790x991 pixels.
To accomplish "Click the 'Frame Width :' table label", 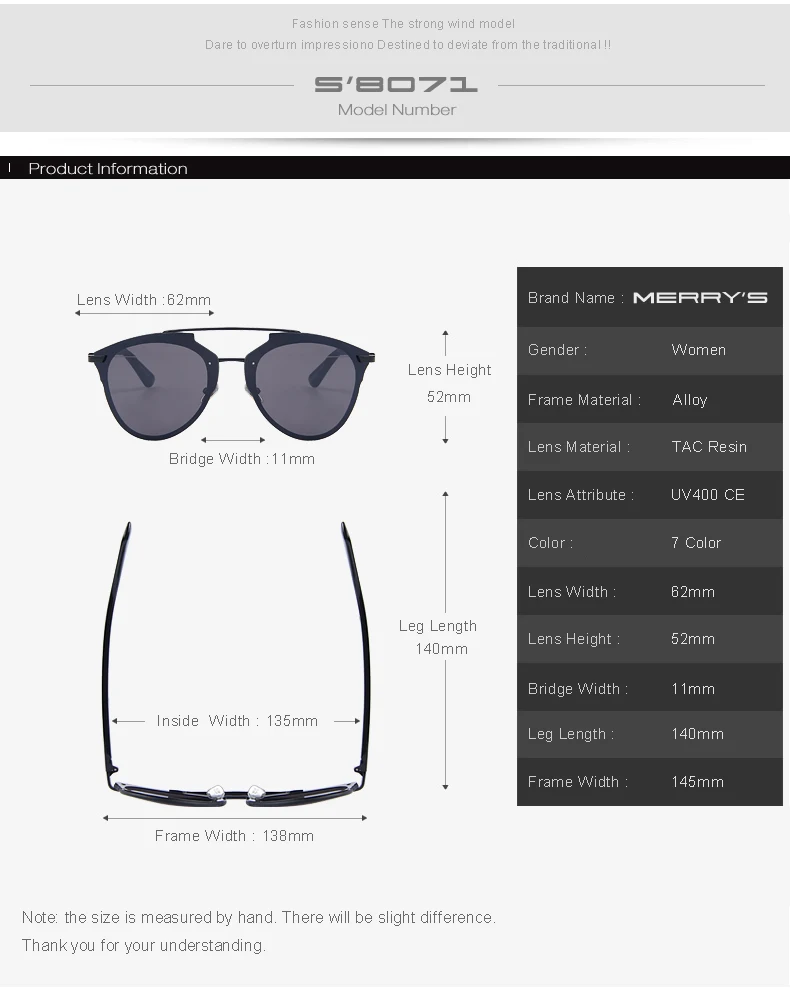I will [578, 782].
